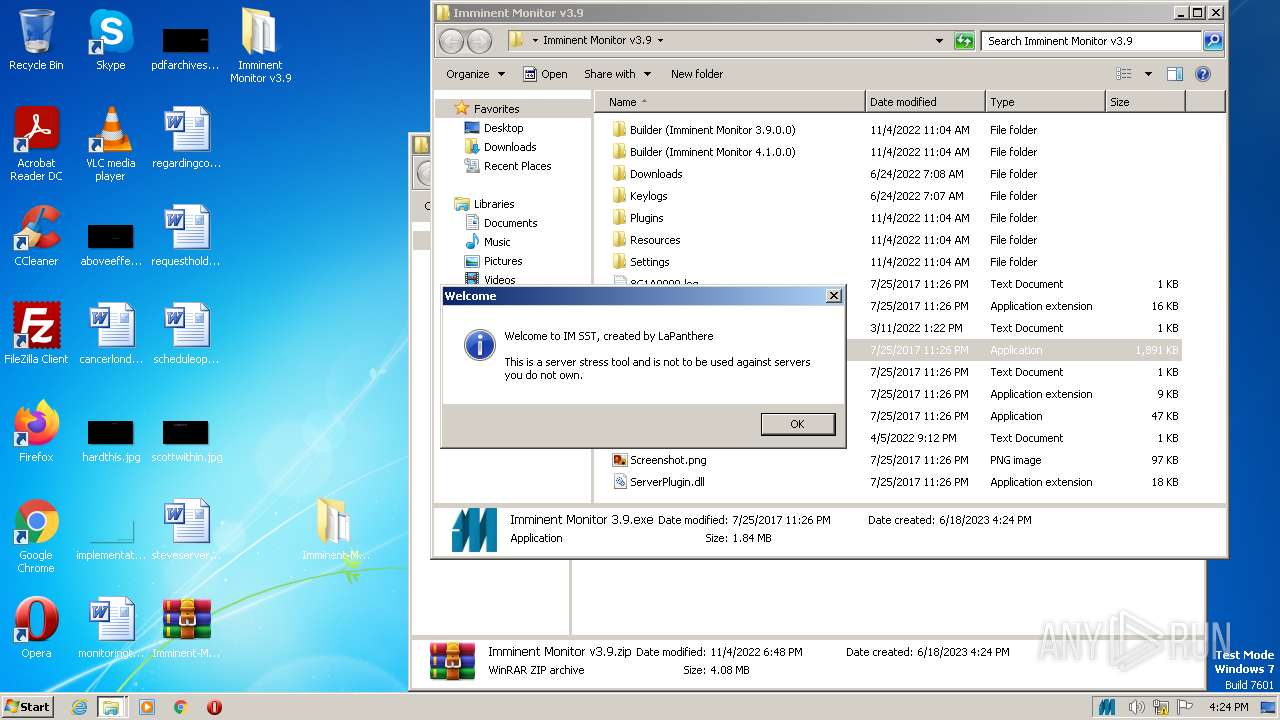Viewport: 1280px width, 720px height.
Task: Click into the Search Imminent Monitor v3.9 field
Action: [x=1091, y=41]
